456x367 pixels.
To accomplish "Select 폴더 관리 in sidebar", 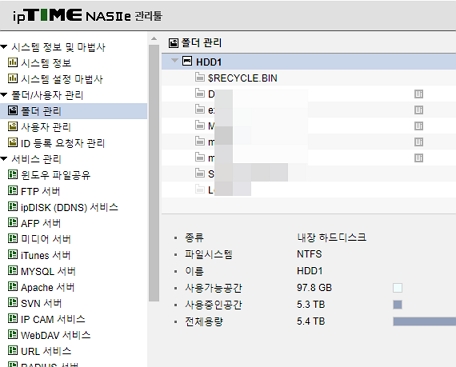I will point(73,111).
